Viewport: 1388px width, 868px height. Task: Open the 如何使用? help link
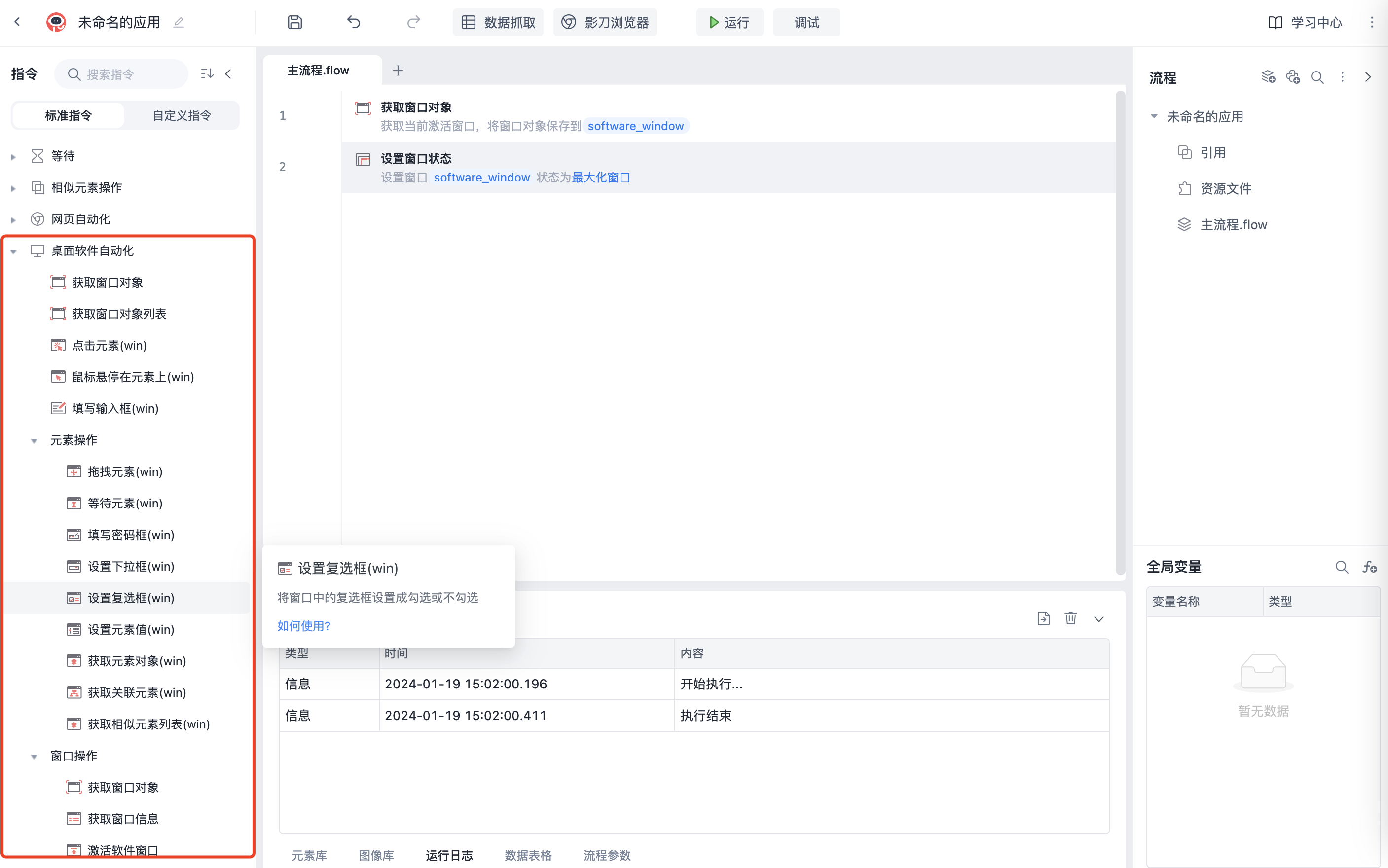pyautogui.click(x=304, y=626)
